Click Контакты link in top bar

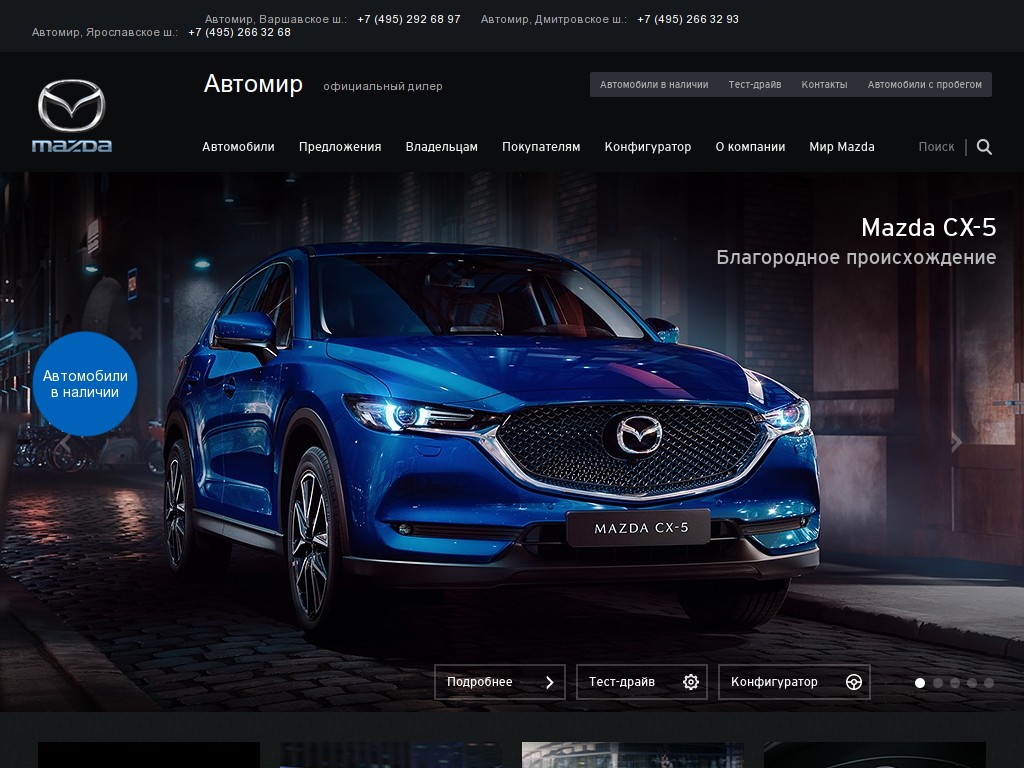tap(824, 85)
